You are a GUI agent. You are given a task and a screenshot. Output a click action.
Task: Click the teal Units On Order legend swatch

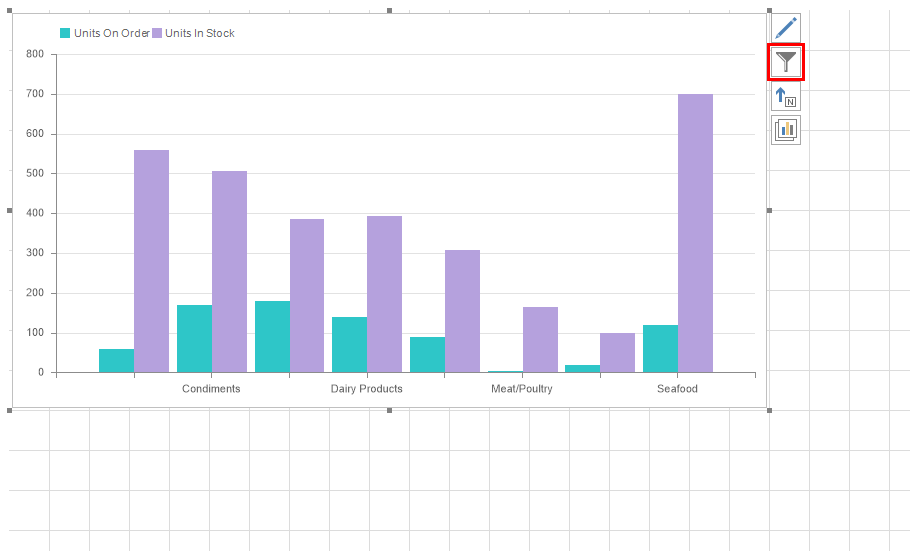(x=65, y=33)
